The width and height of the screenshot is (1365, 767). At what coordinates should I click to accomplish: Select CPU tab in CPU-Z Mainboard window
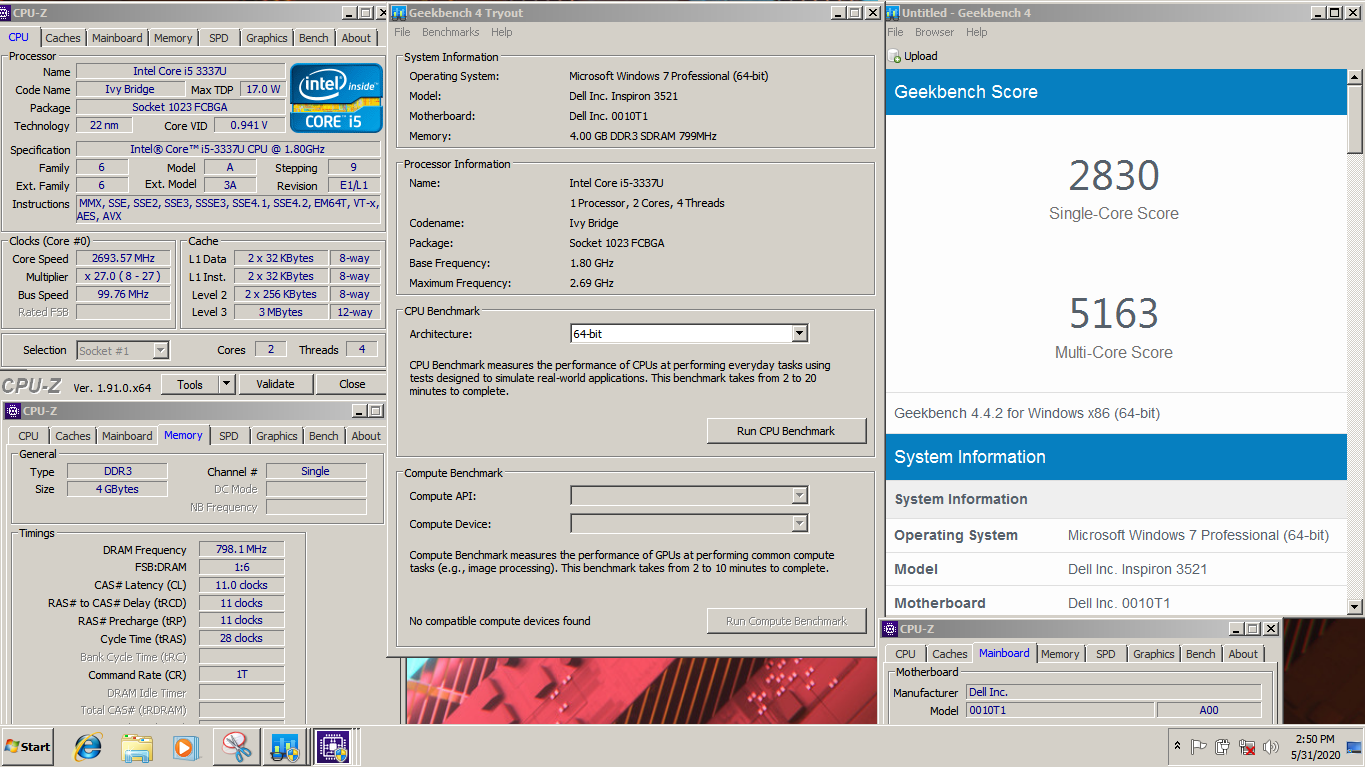click(905, 654)
